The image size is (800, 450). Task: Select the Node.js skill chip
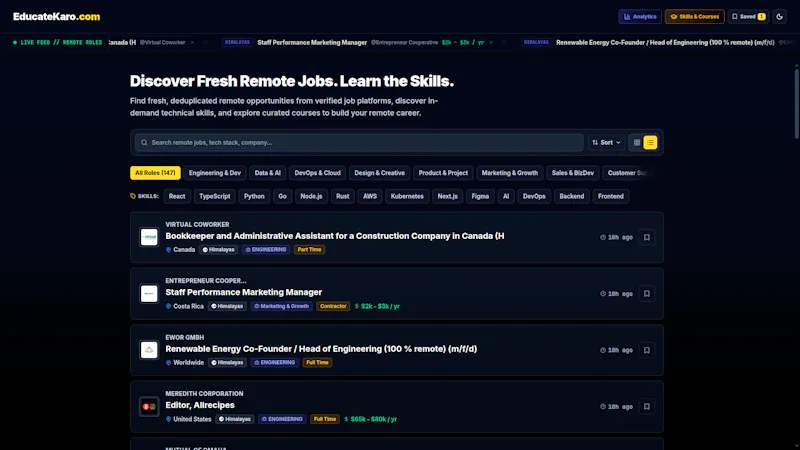(x=311, y=196)
